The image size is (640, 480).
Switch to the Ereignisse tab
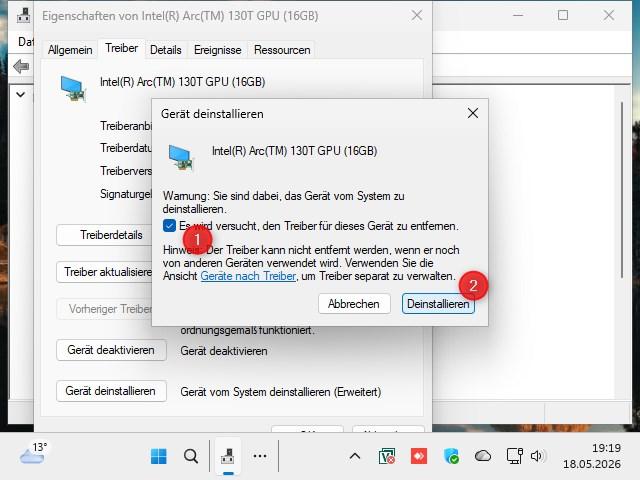point(218,50)
